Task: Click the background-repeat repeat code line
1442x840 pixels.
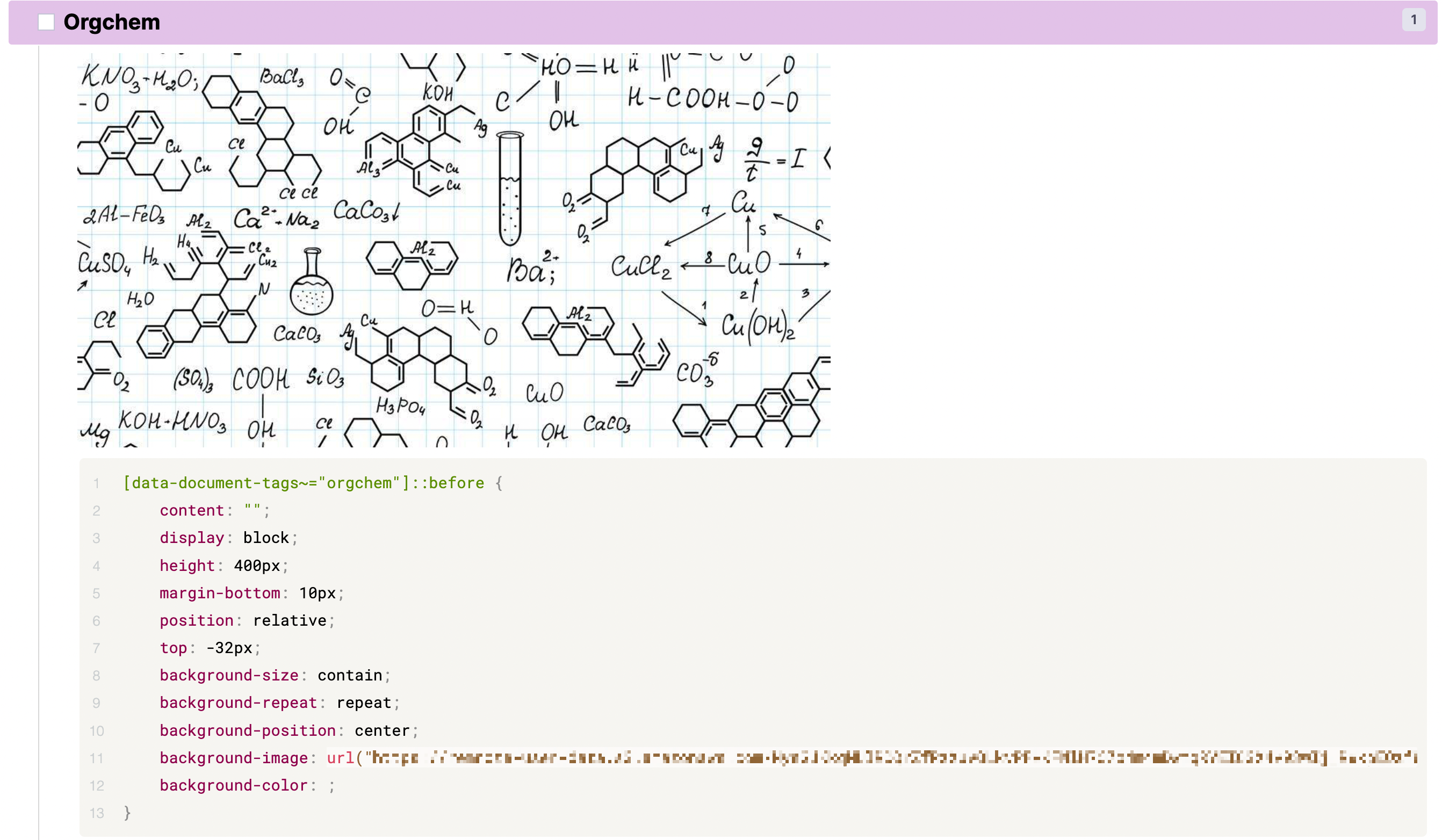Action: (279, 703)
